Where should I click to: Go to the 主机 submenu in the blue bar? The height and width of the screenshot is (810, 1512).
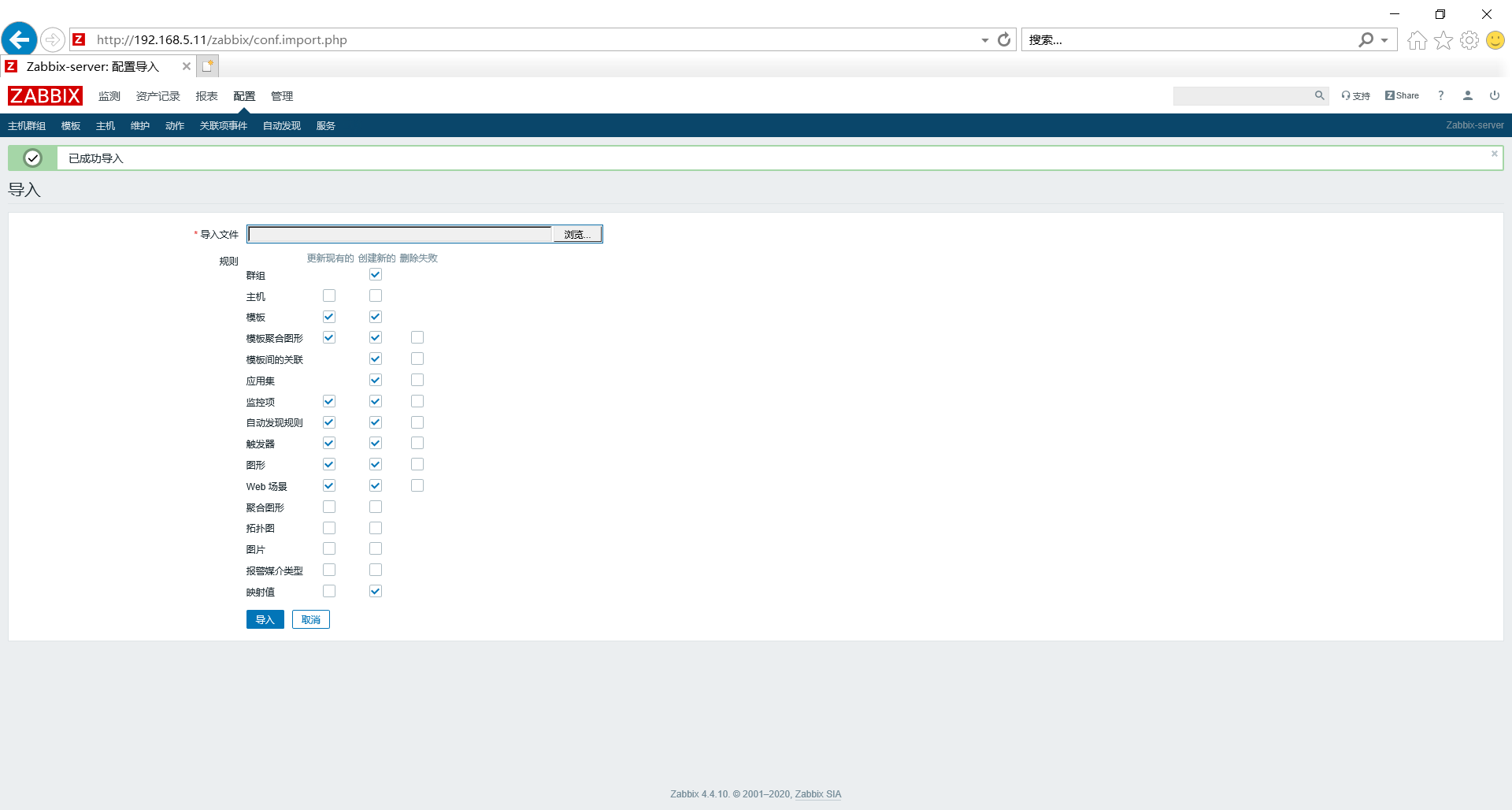106,126
